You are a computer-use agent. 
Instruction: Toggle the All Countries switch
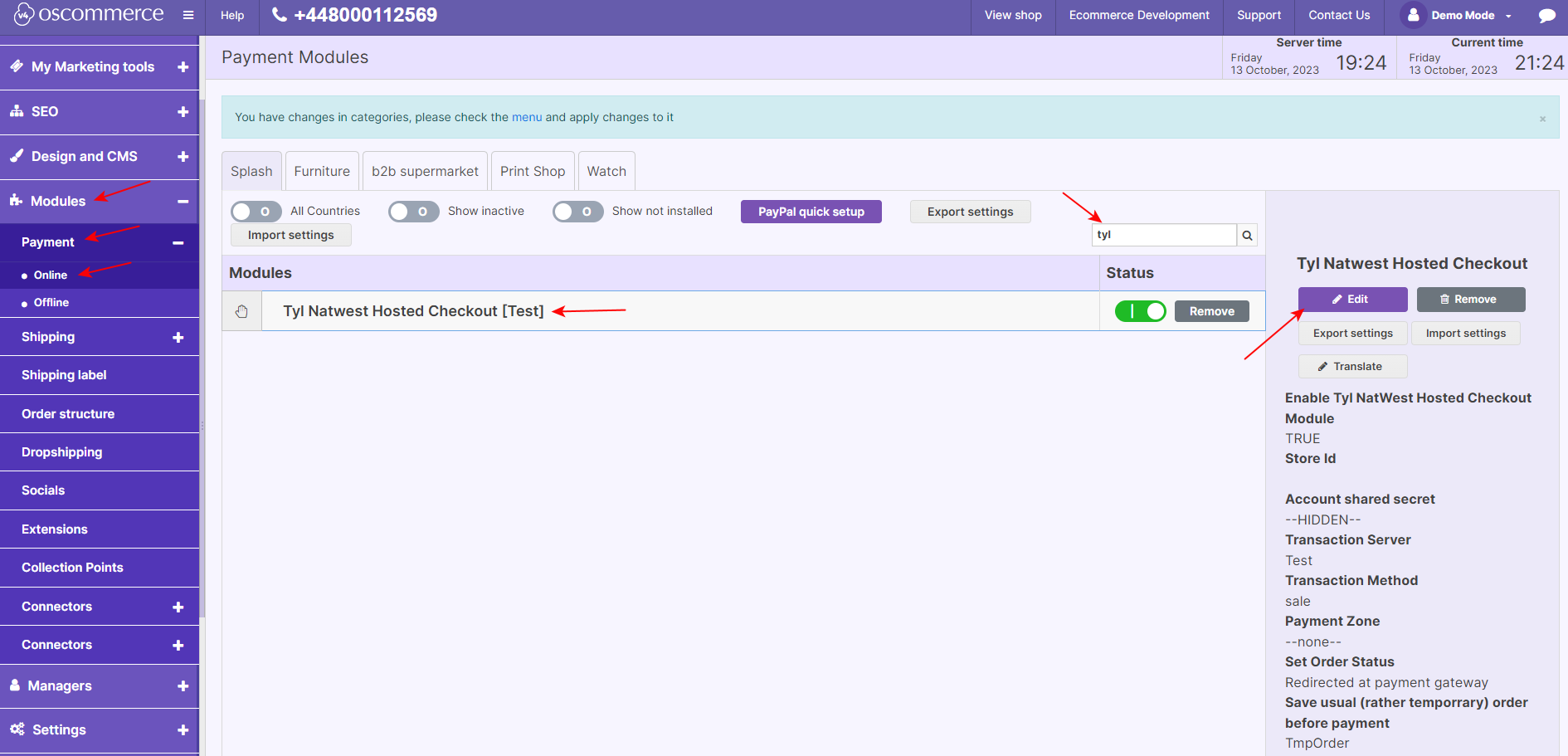tap(256, 212)
